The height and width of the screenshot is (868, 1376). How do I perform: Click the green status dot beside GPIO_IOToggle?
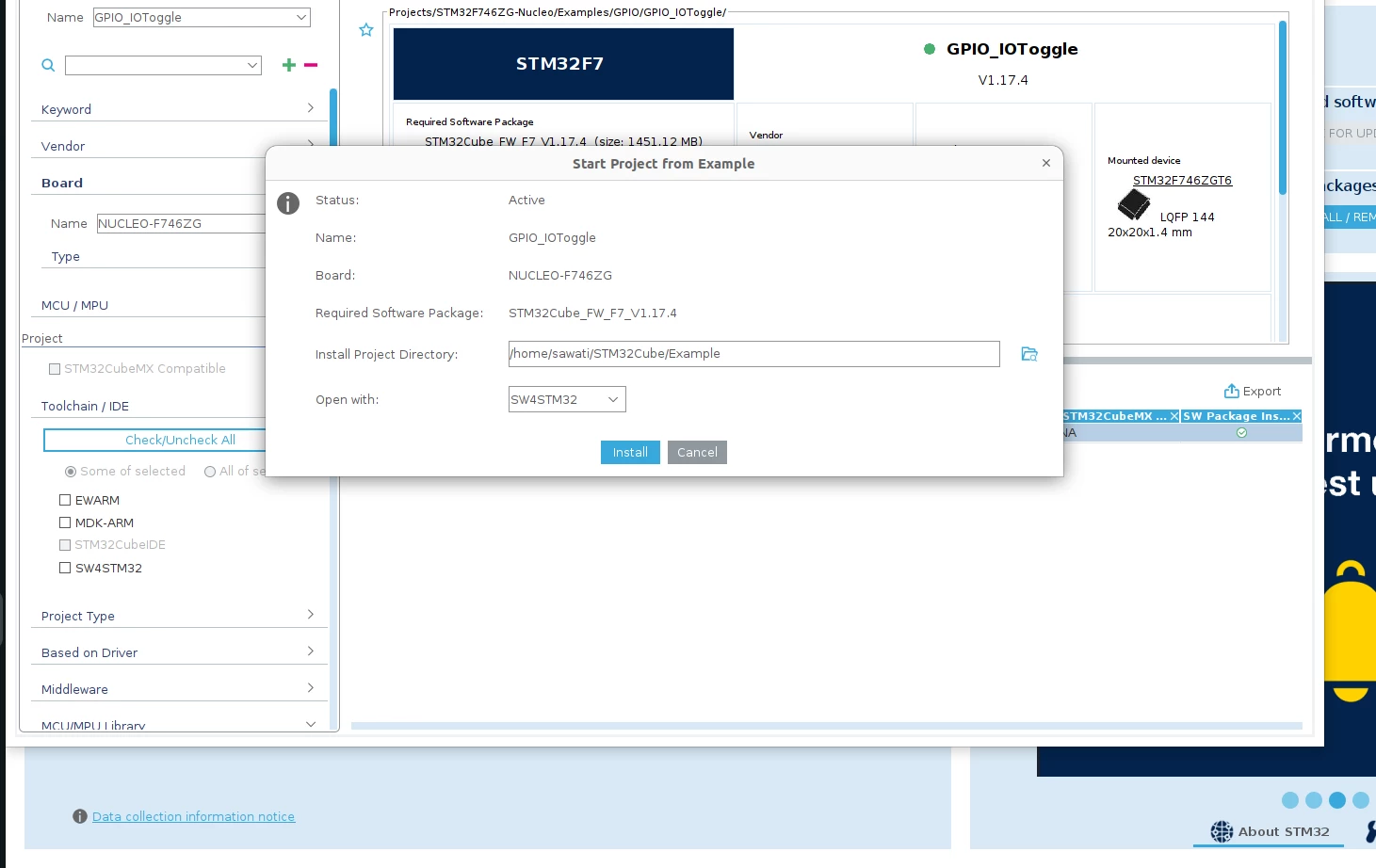point(930,49)
